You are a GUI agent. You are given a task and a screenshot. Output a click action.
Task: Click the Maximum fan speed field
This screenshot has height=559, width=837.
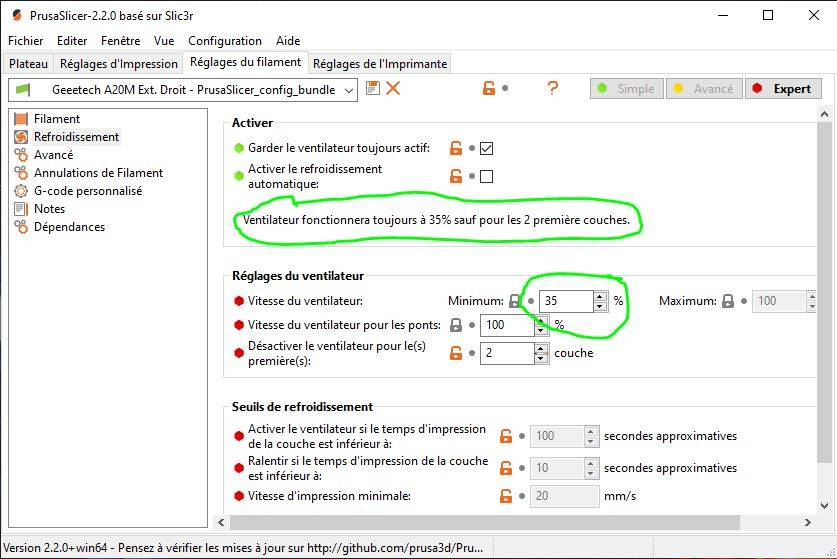point(779,301)
